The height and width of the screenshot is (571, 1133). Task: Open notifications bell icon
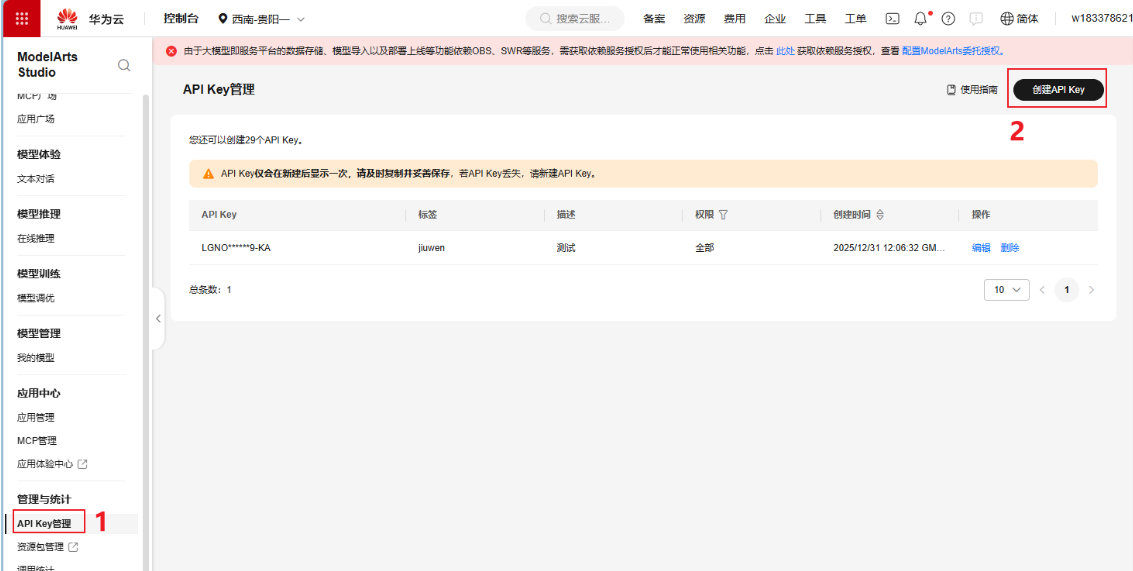(921, 19)
